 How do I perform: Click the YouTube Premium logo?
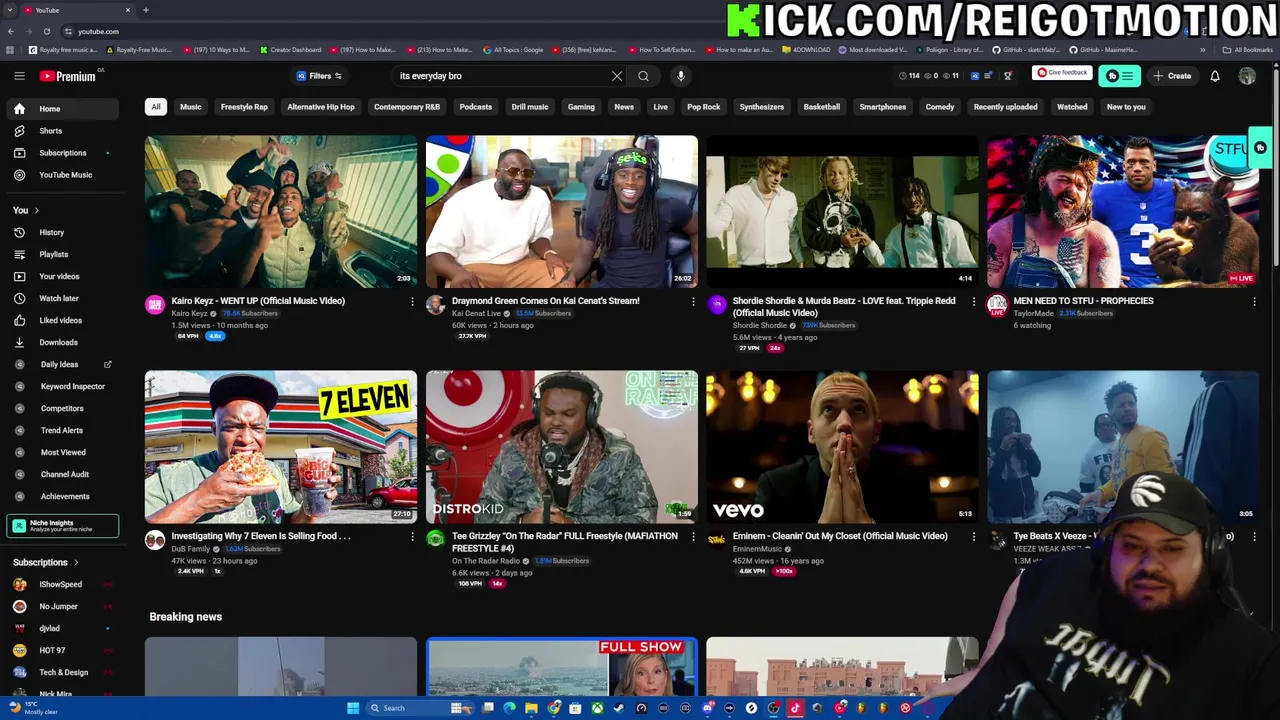(68, 76)
